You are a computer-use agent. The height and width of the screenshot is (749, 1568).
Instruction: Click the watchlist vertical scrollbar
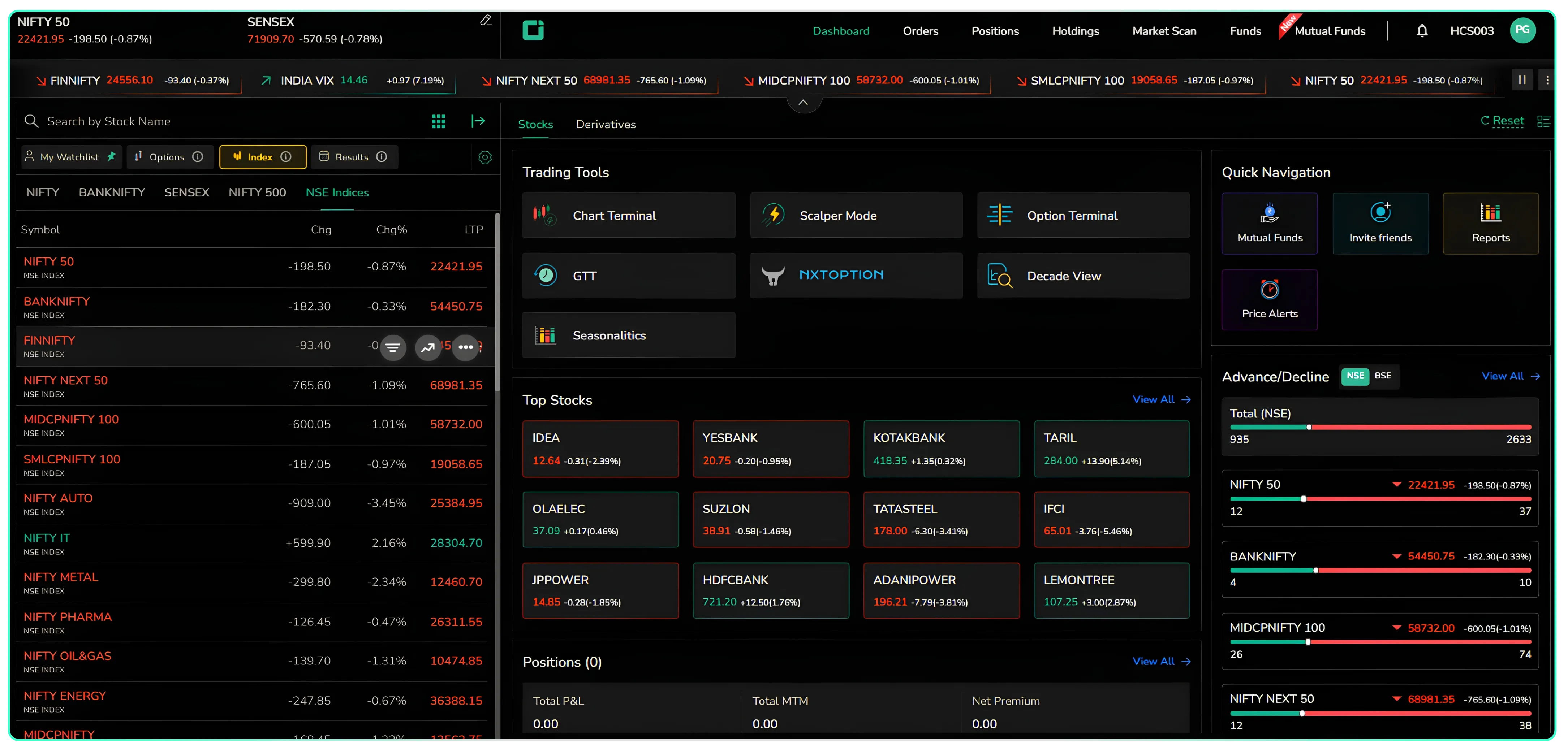tap(497, 302)
